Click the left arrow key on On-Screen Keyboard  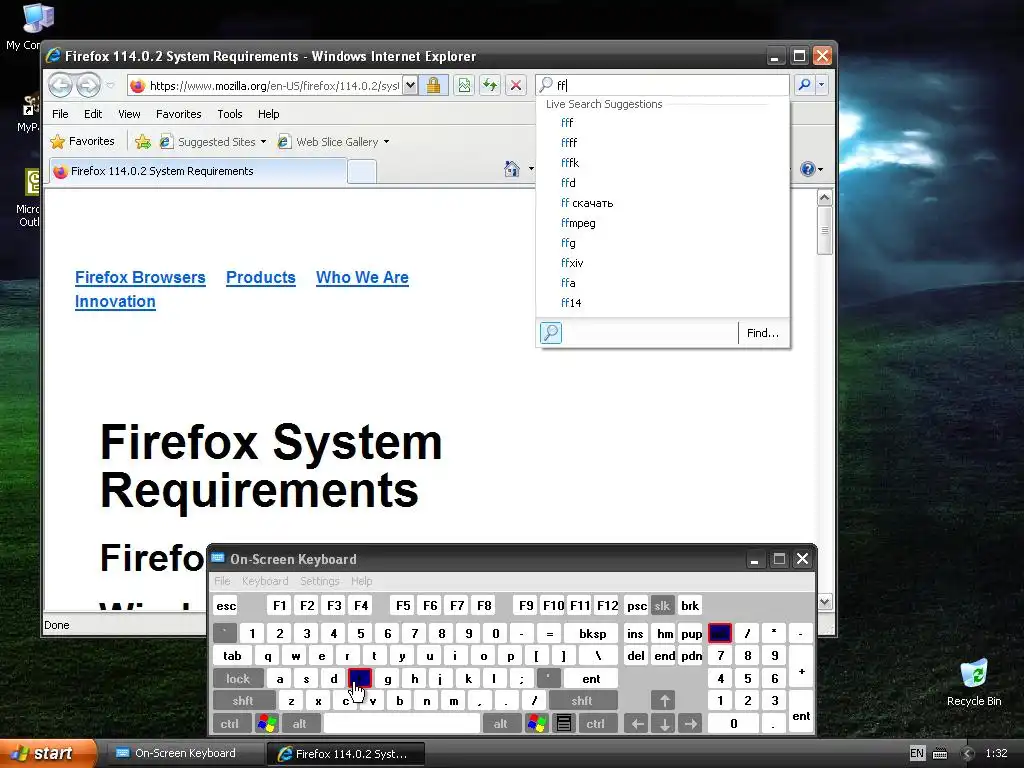click(x=637, y=724)
